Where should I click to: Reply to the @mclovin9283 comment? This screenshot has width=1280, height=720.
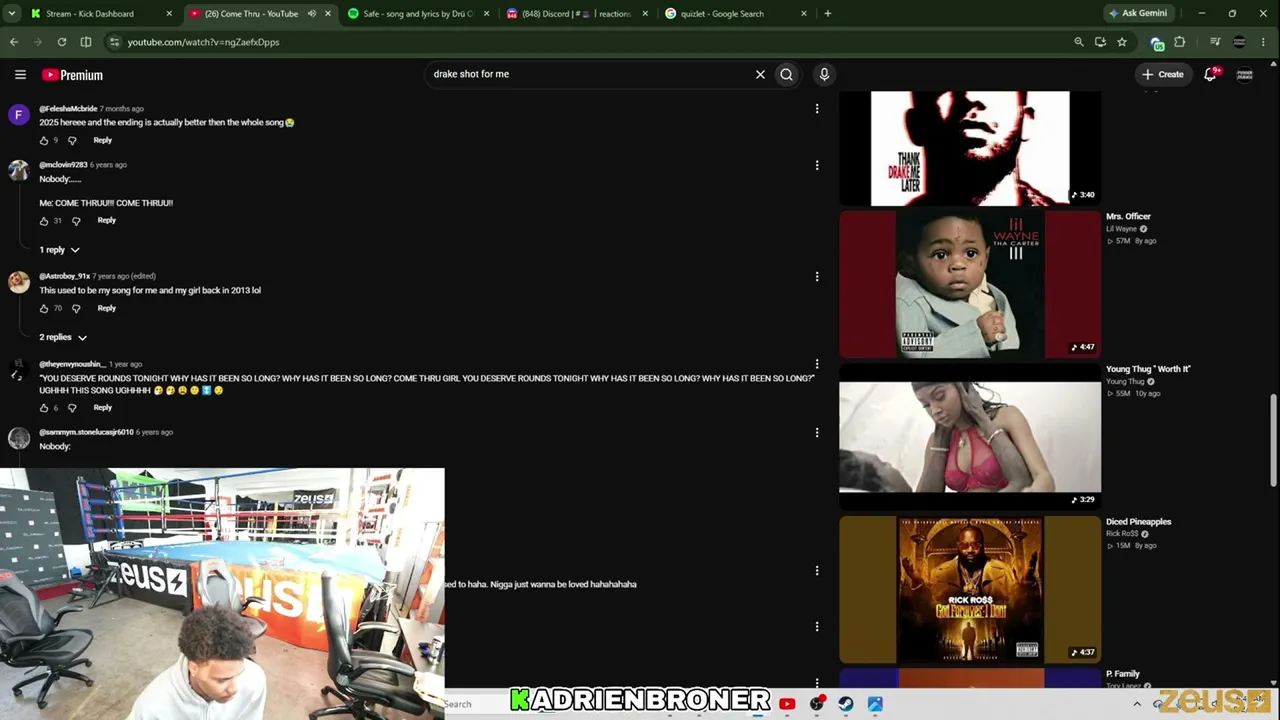click(107, 220)
